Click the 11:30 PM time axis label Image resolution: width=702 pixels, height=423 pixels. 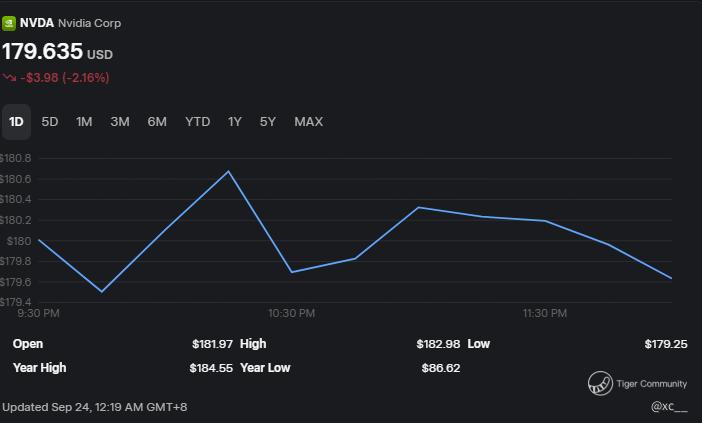545,313
